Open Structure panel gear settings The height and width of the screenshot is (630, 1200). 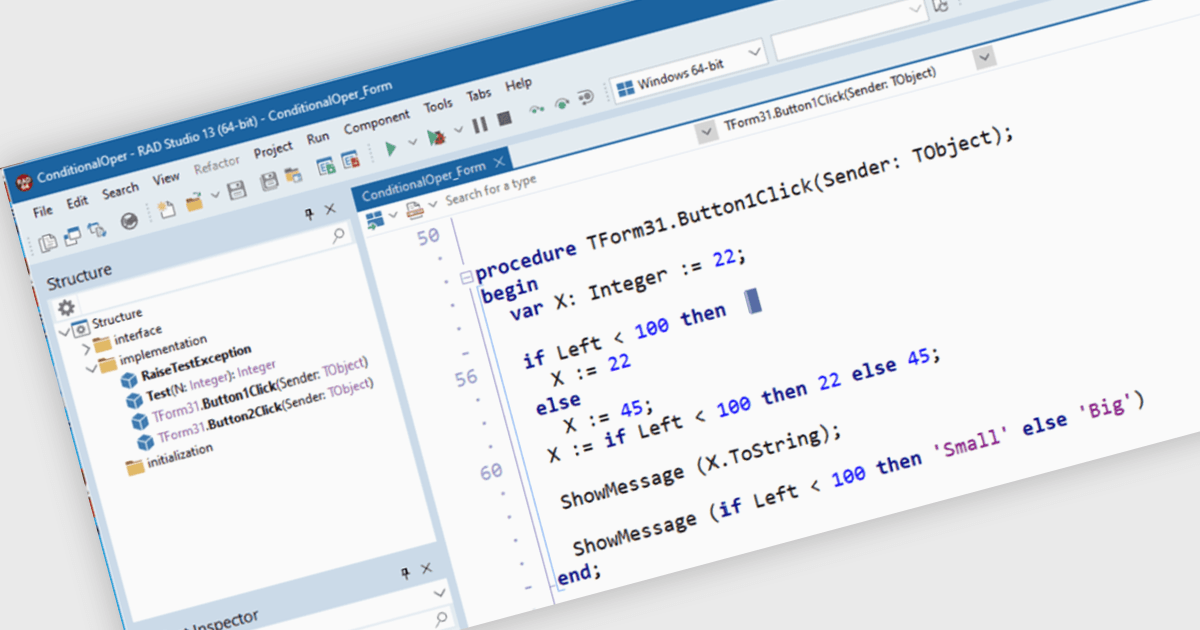(x=66, y=307)
